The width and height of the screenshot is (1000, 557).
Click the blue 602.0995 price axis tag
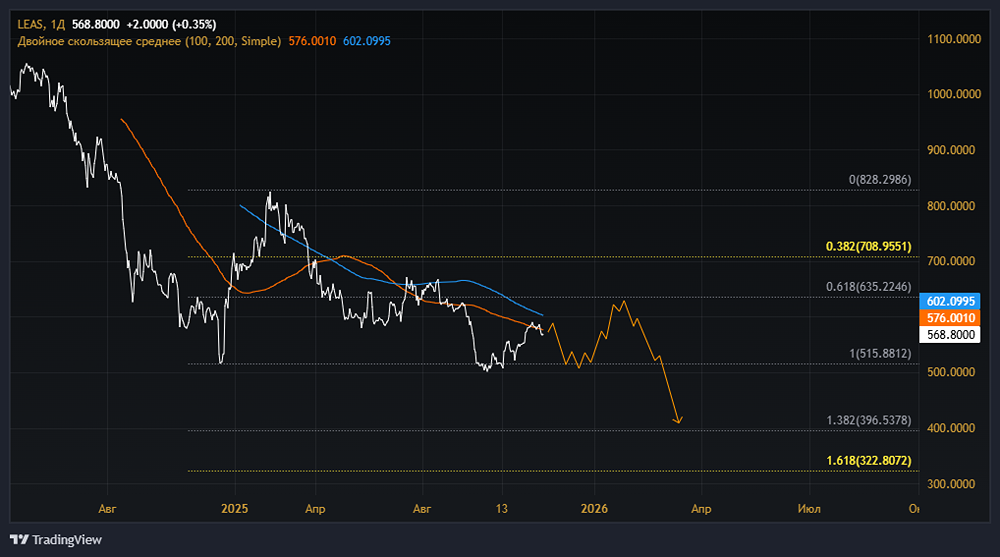coord(950,301)
